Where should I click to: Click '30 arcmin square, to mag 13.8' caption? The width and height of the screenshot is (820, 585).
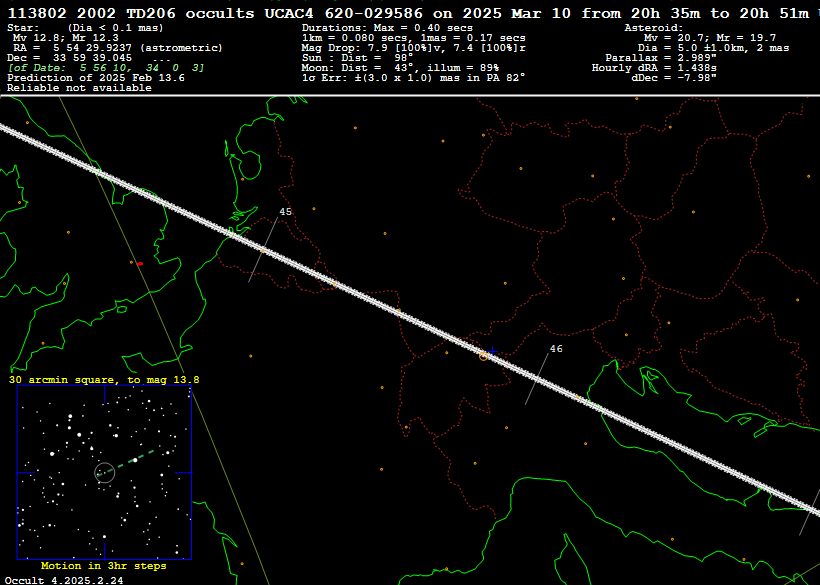click(104, 380)
